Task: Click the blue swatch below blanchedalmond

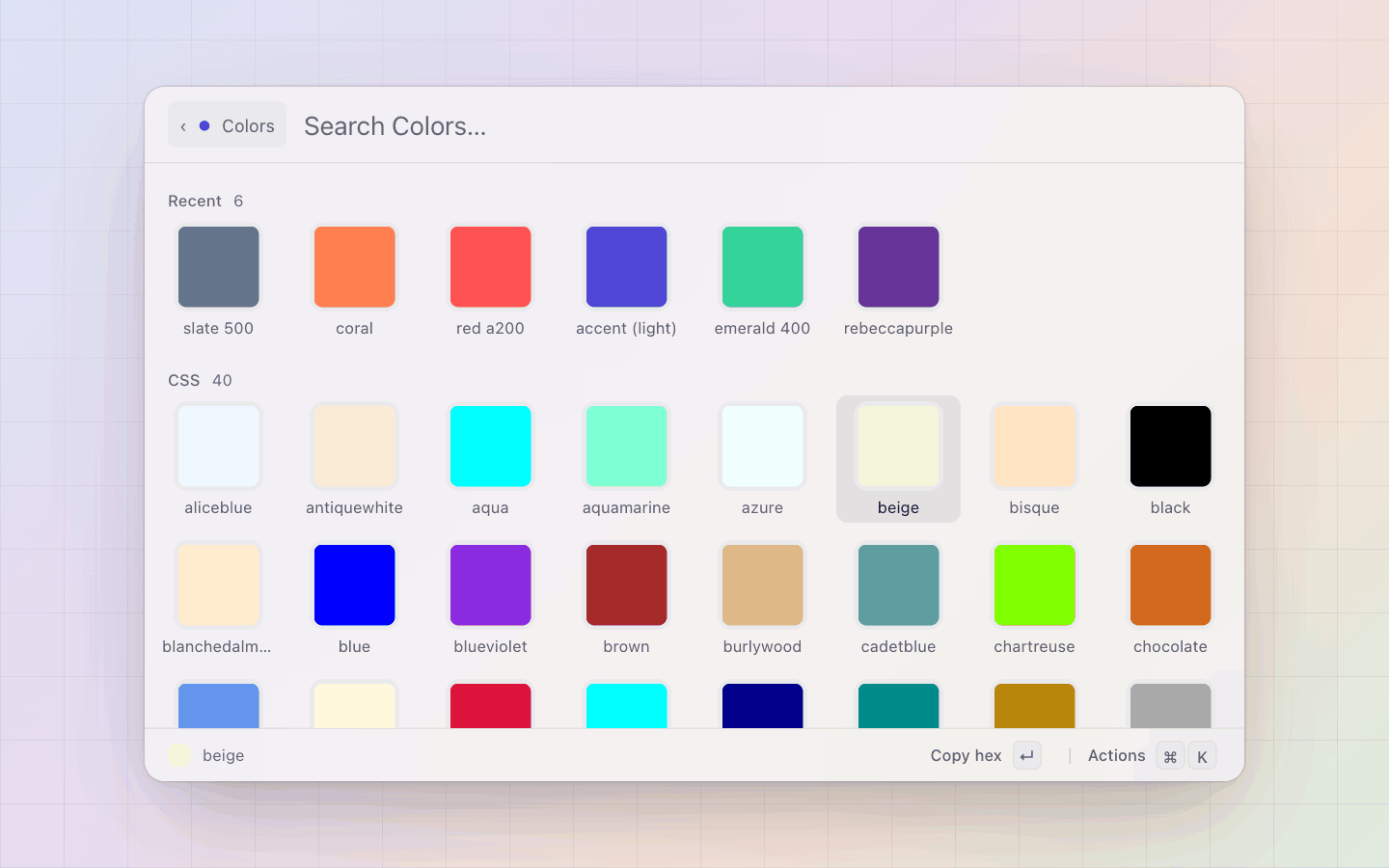Action: (x=219, y=705)
